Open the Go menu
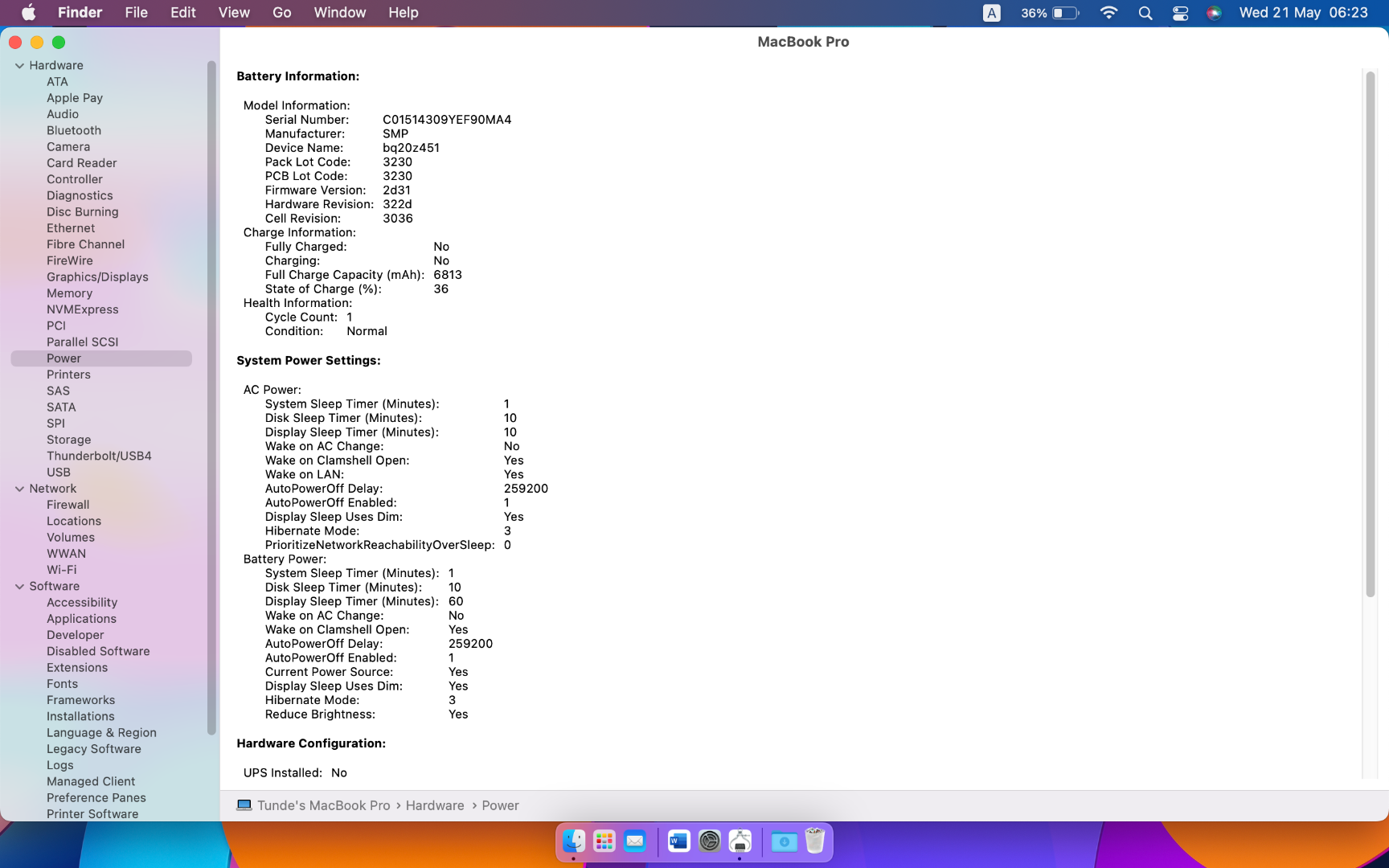This screenshot has width=1389, height=868. (282, 12)
